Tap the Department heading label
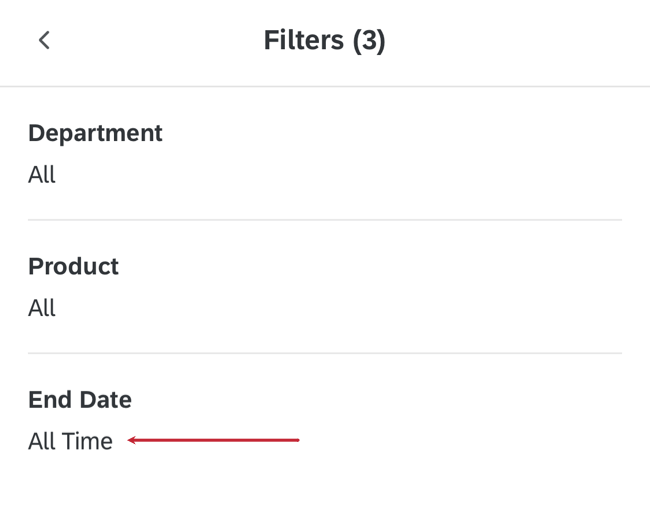 click(95, 133)
